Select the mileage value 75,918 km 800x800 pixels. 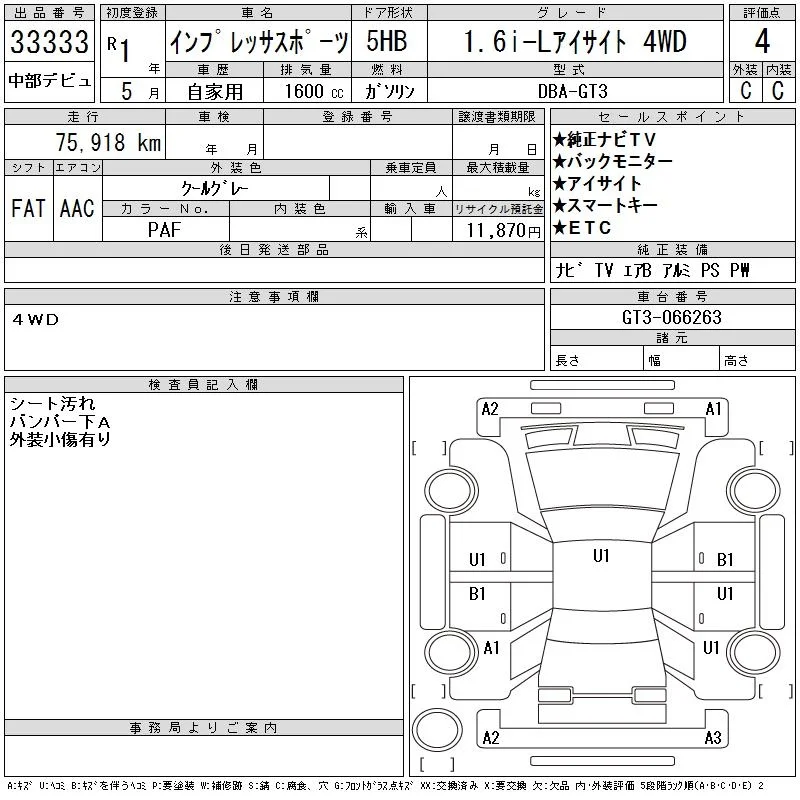(x=108, y=142)
